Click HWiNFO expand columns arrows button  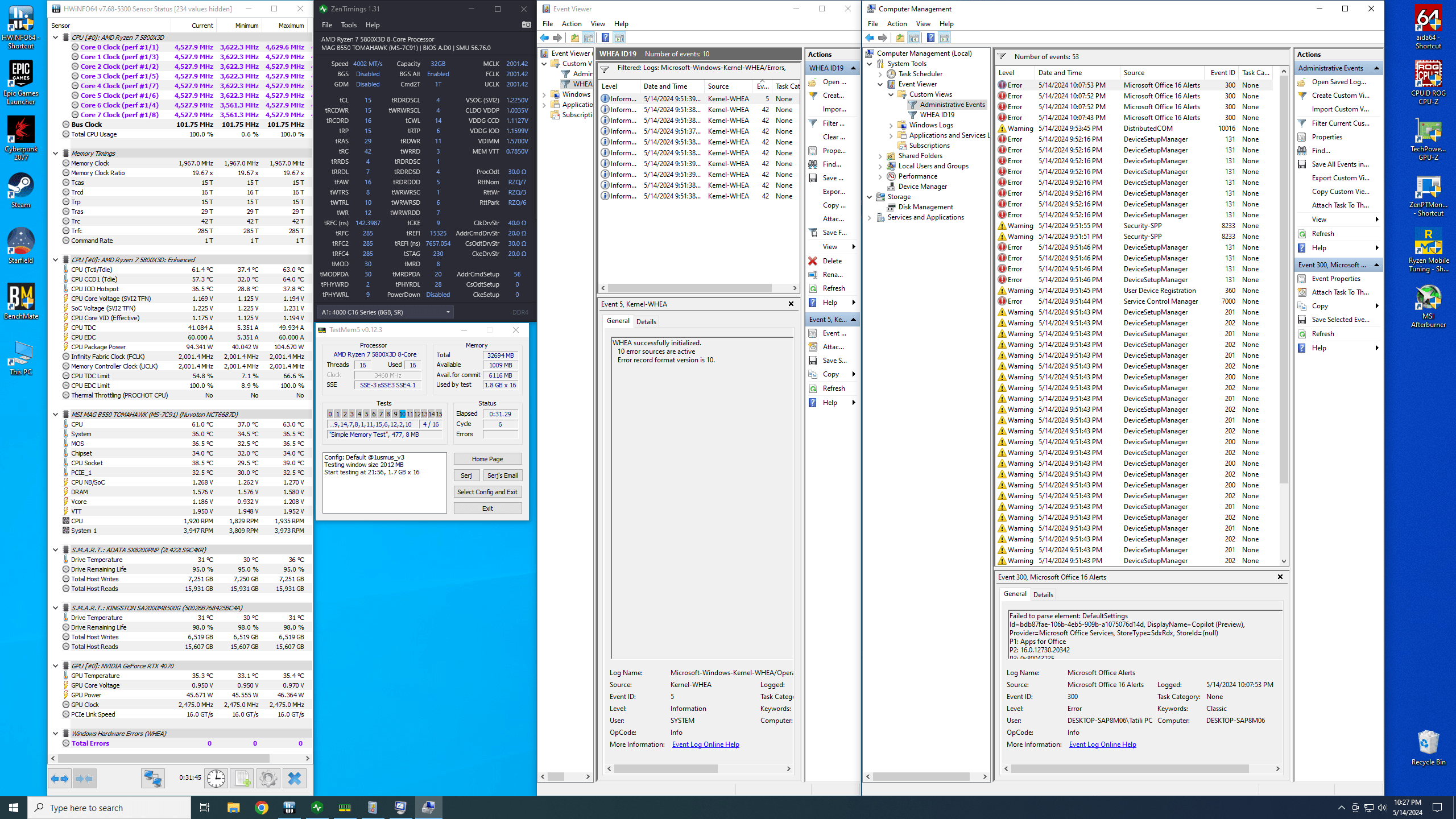pyautogui.click(x=59, y=778)
